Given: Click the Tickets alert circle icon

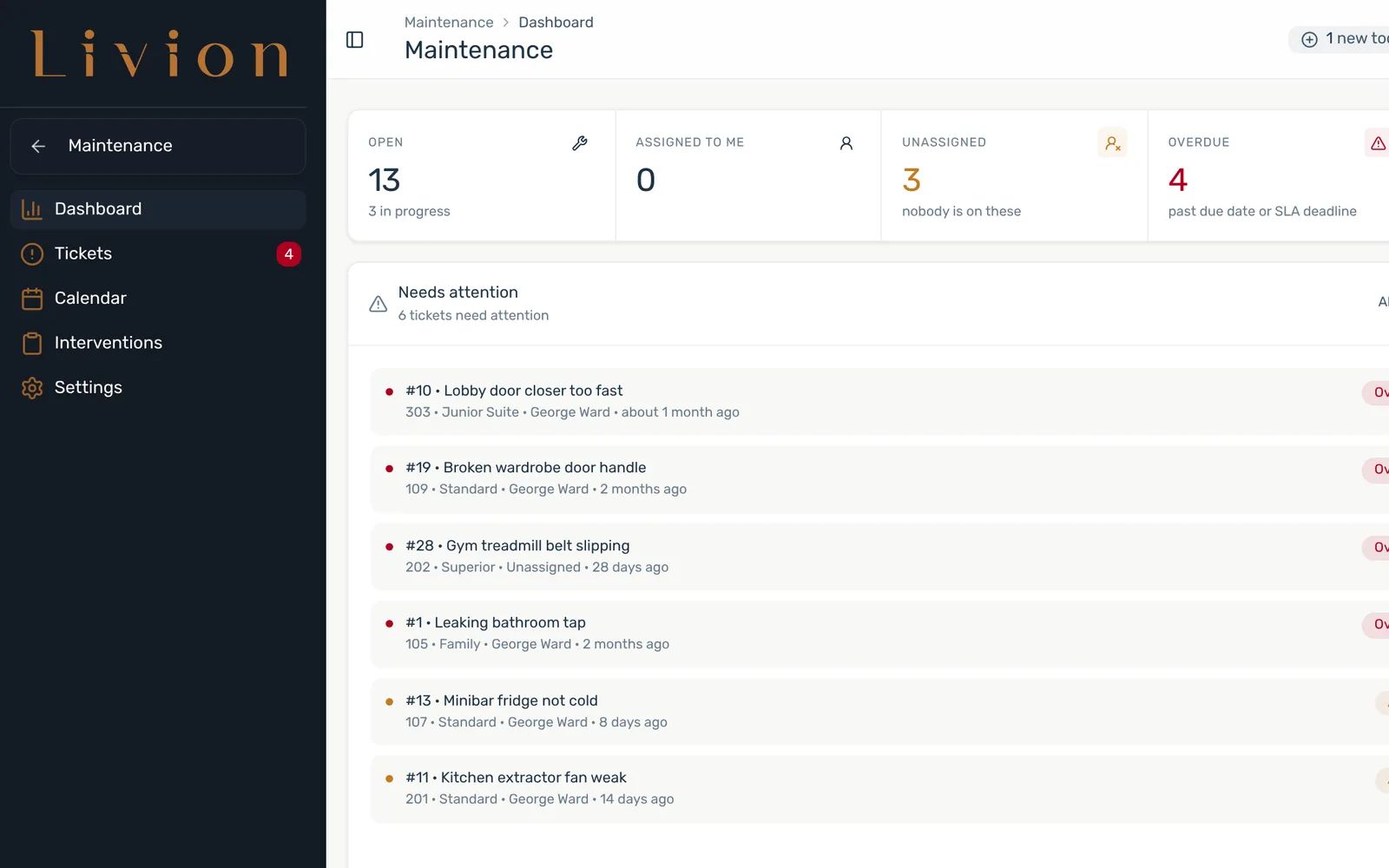Looking at the screenshot, I should click(x=32, y=253).
